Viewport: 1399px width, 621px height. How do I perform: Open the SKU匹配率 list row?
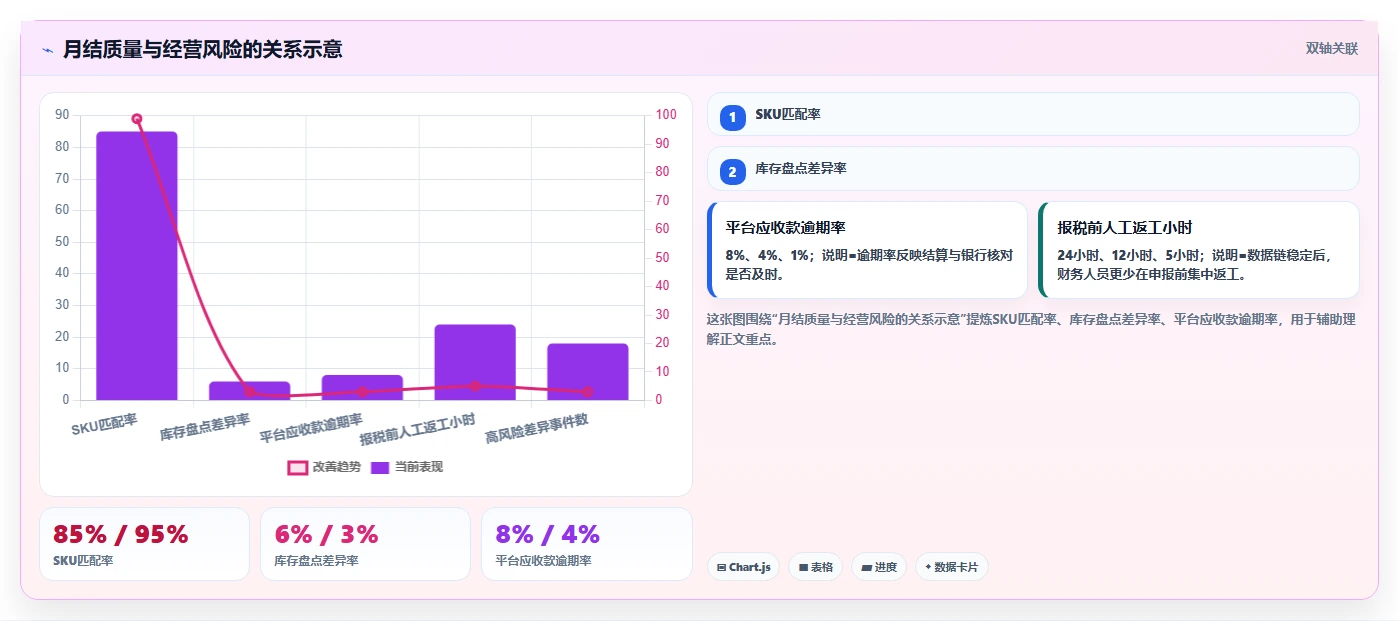[x=1033, y=114]
